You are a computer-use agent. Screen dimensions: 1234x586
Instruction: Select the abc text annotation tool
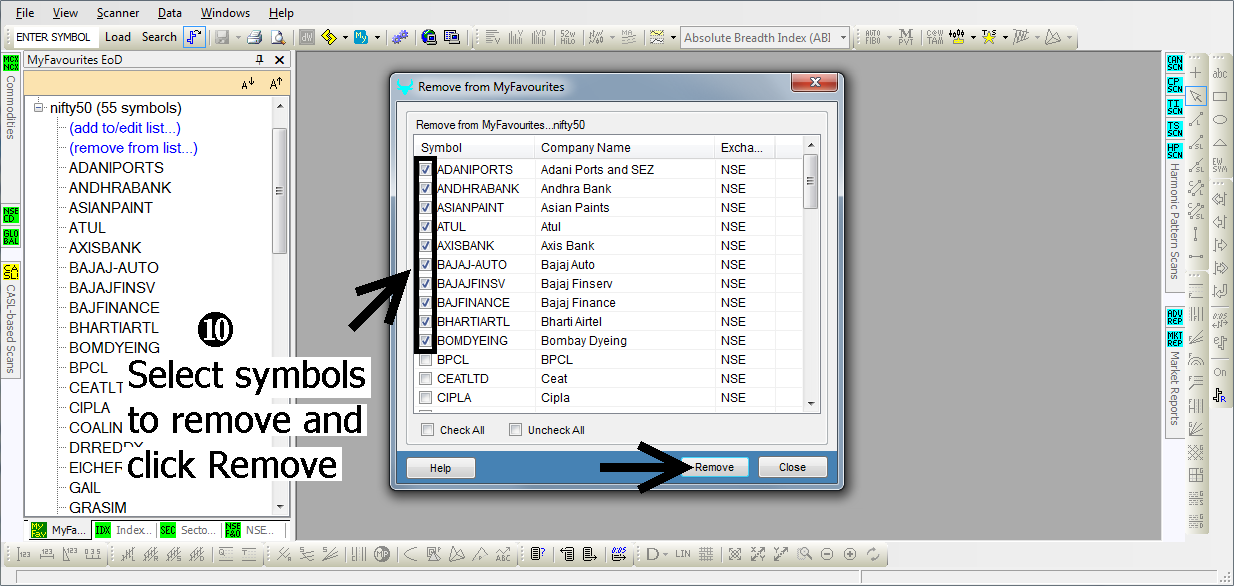[1220, 73]
